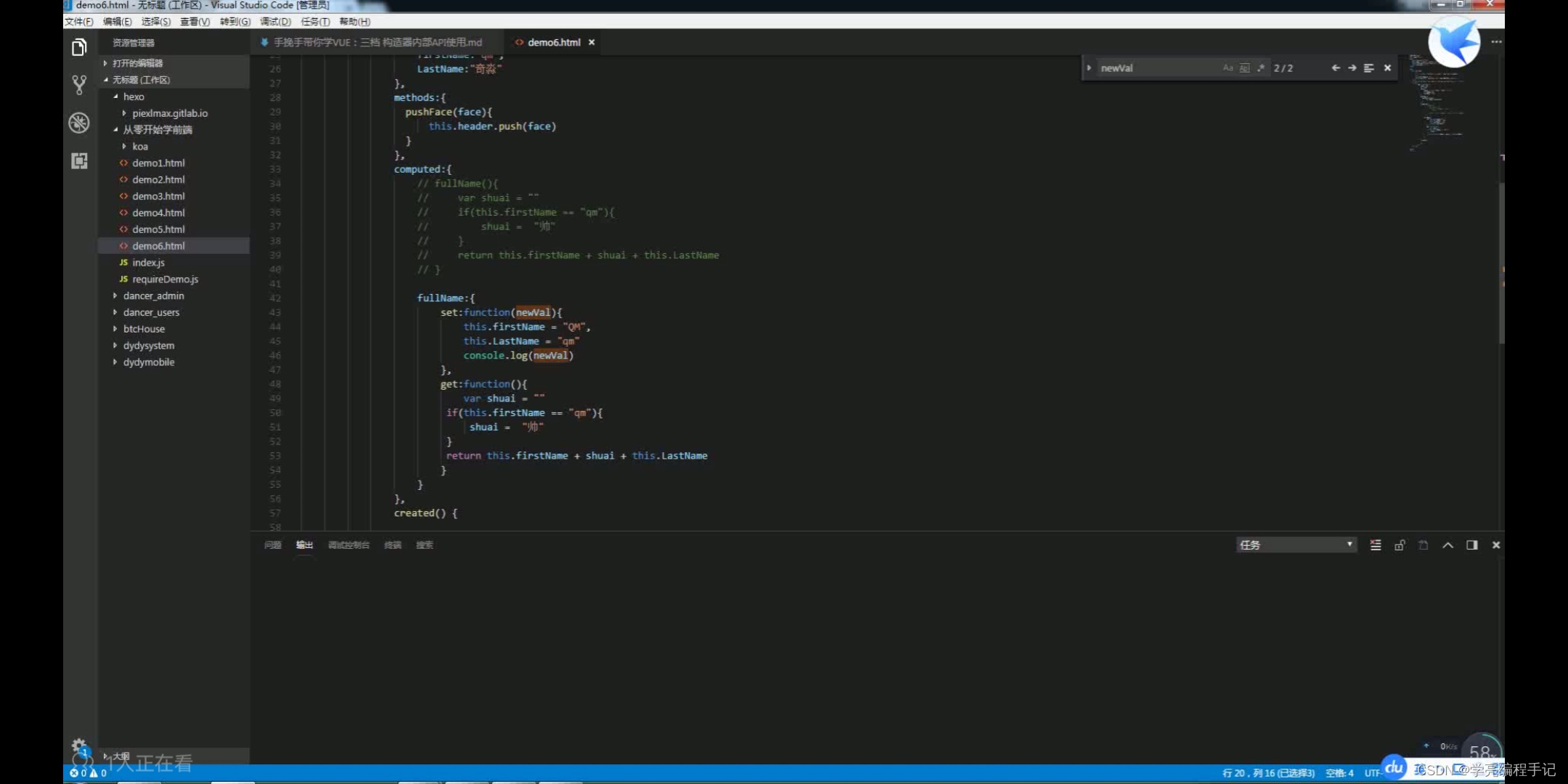Go to next find match
This screenshot has height=784, width=1568.
pyautogui.click(x=1352, y=68)
